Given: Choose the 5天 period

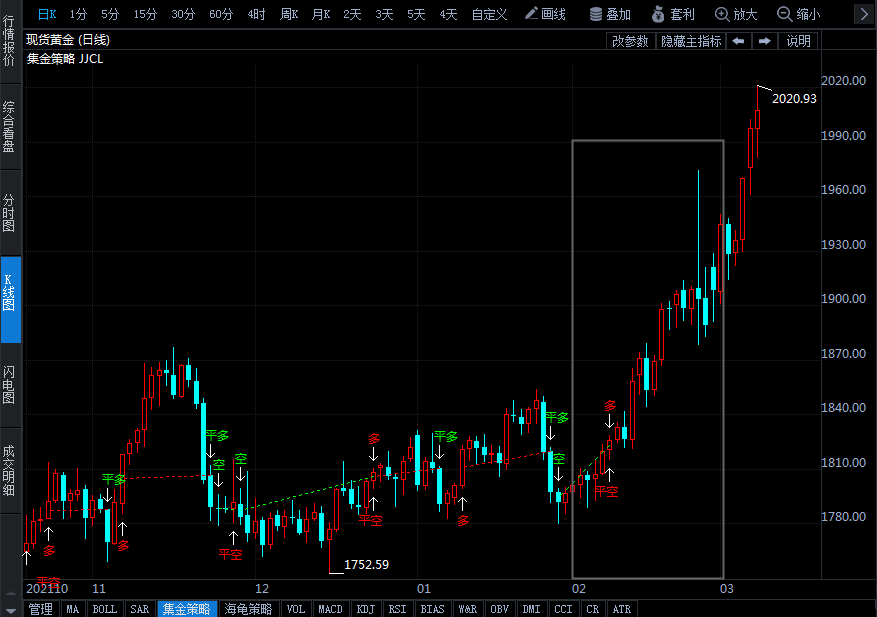Looking at the screenshot, I should tap(416, 14).
